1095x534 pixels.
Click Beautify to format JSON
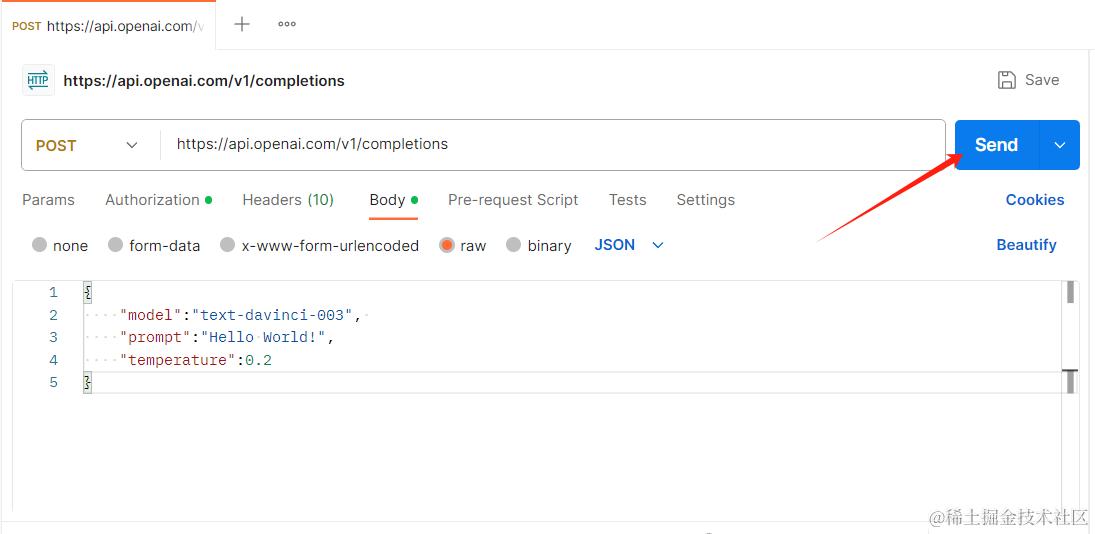(x=1027, y=245)
